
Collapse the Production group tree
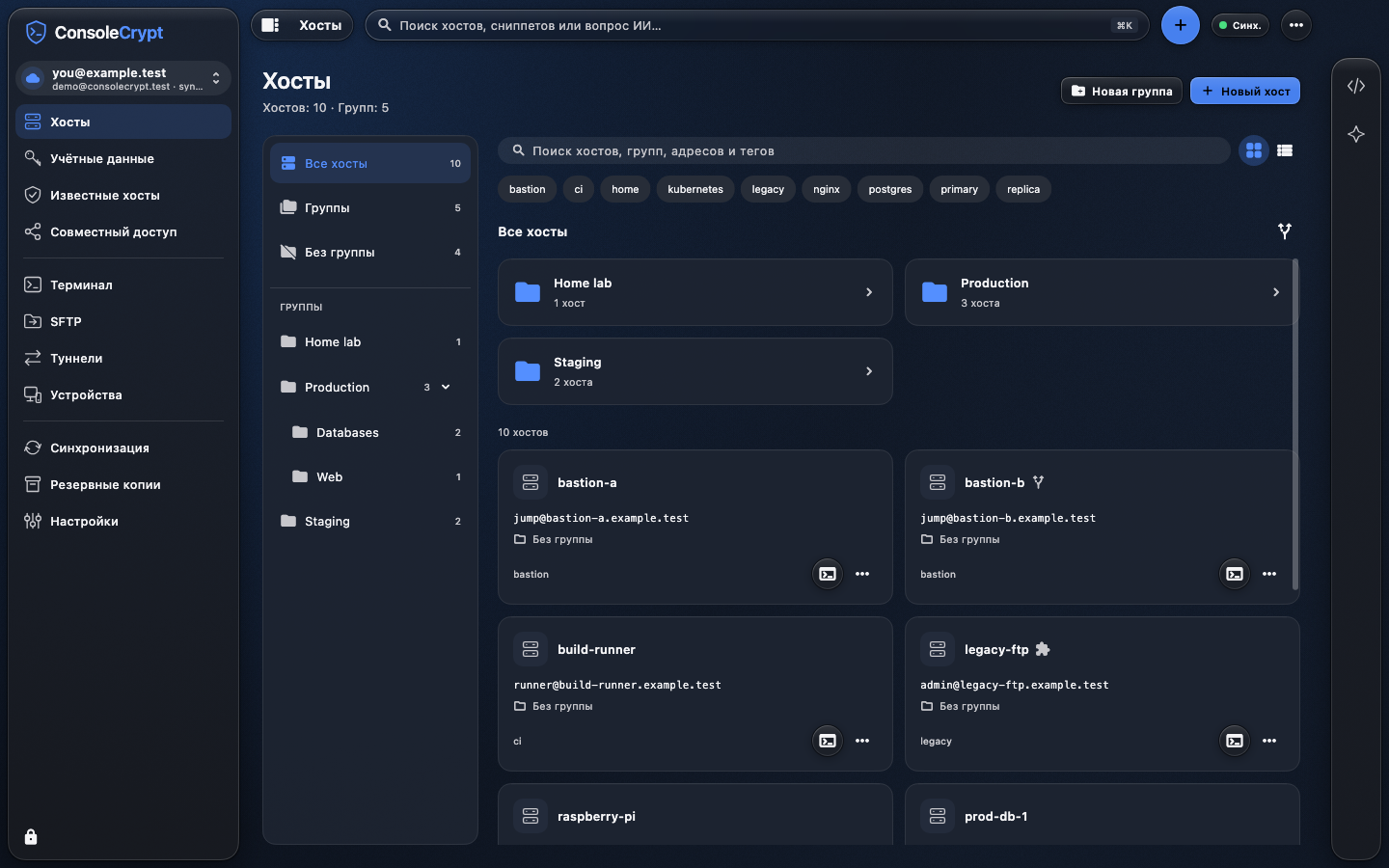pyautogui.click(x=446, y=387)
